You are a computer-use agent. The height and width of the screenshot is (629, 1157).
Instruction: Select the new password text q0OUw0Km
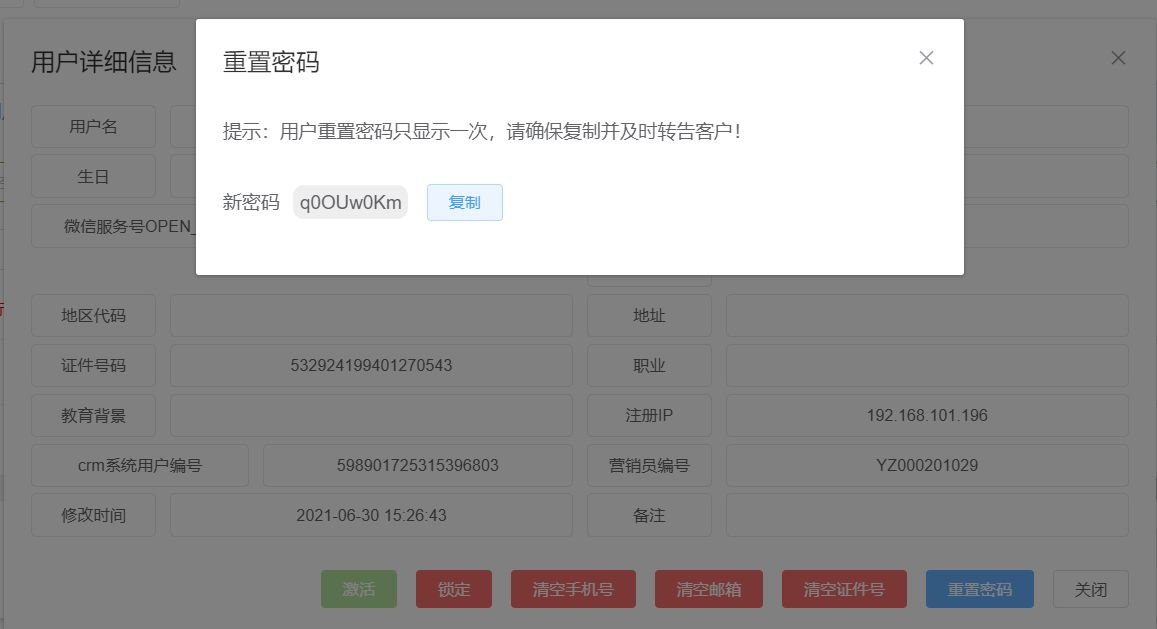point(350,202)
